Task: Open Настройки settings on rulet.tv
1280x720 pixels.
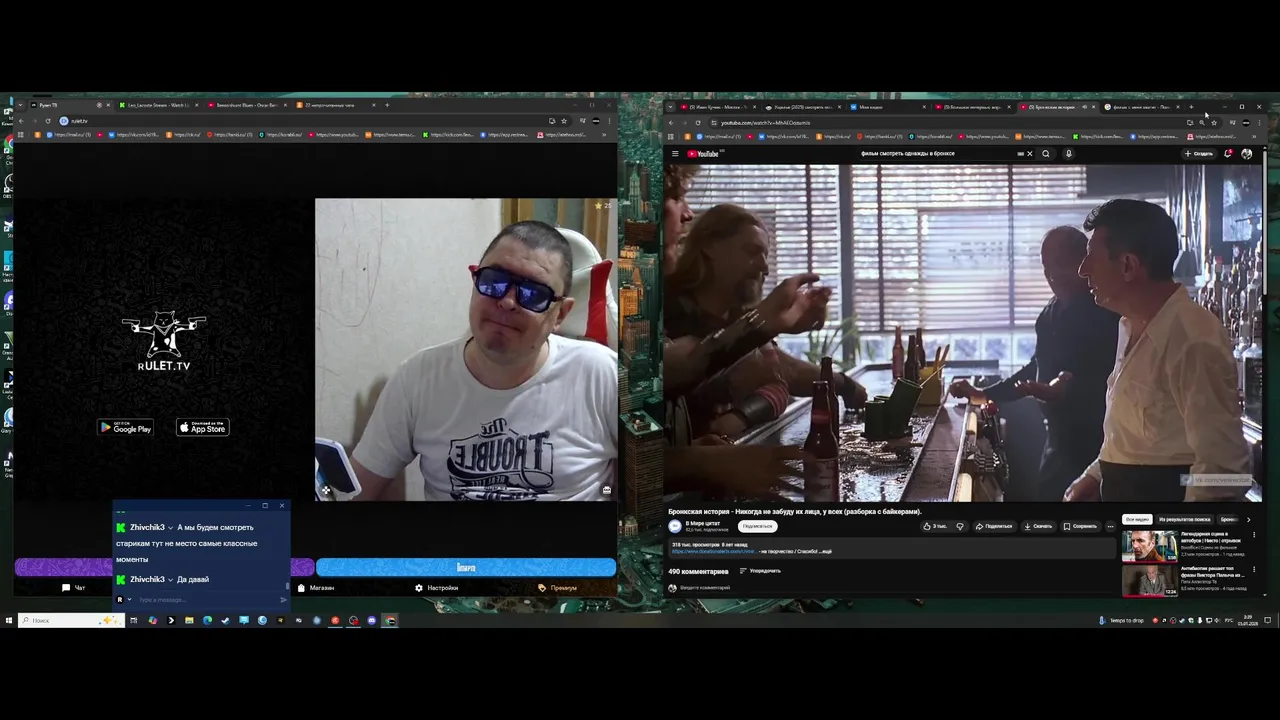Action: (x=437, y=588)
